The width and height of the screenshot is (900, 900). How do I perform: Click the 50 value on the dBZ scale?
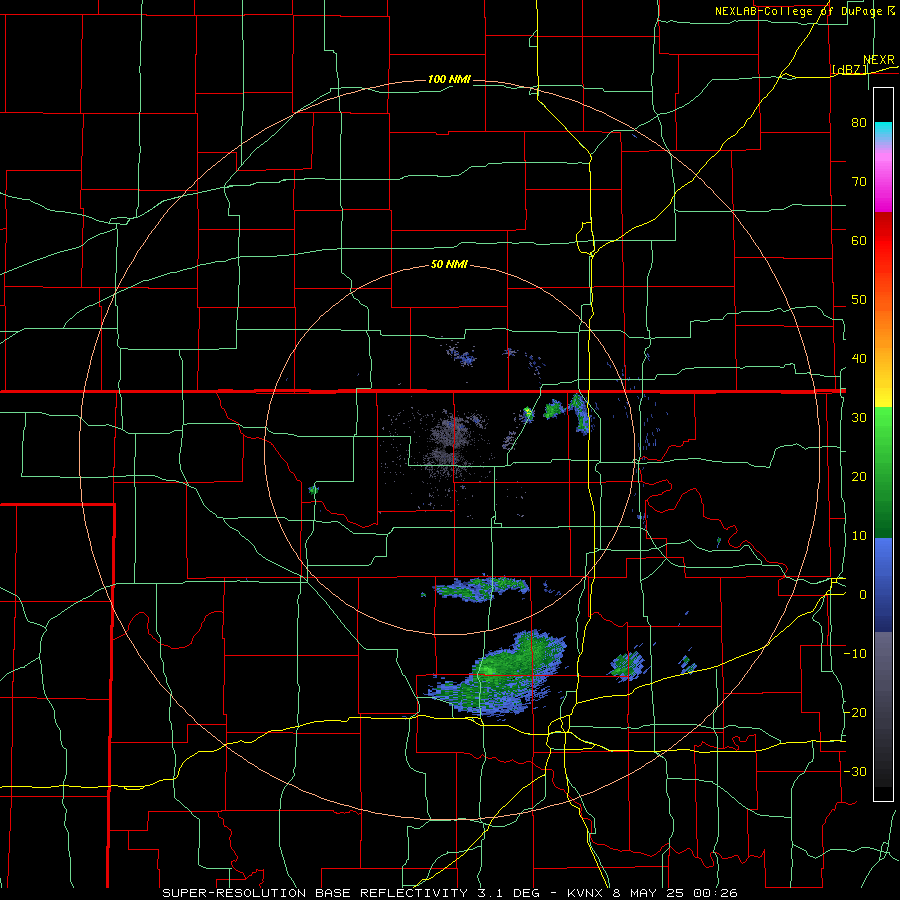pyautogui.click(x=859, y=300)
